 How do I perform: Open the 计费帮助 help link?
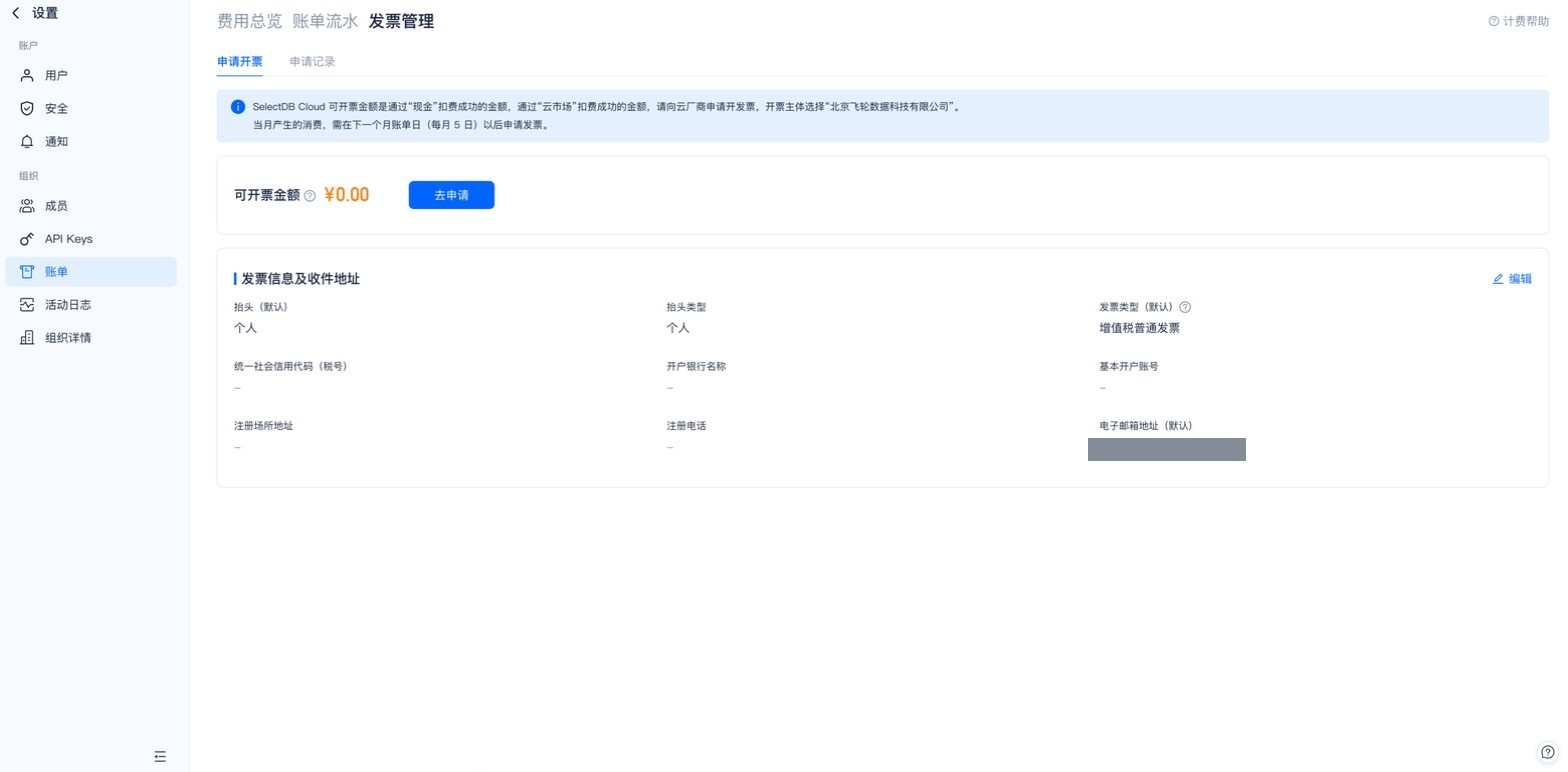1518,21
